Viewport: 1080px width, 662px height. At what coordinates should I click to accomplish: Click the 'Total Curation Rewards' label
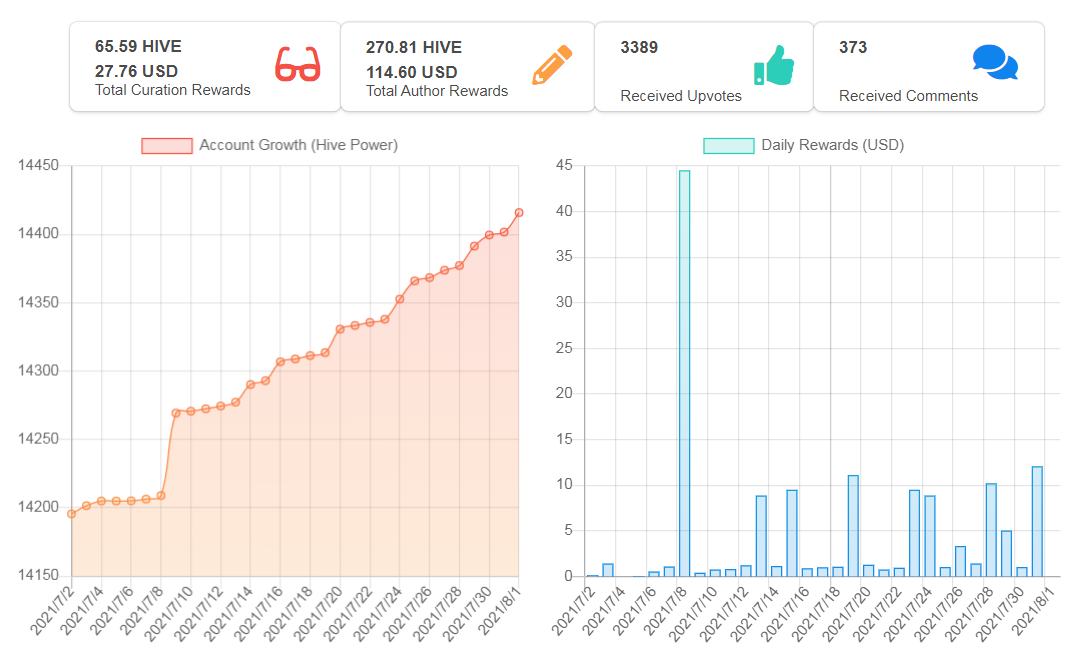pos(173,90)
